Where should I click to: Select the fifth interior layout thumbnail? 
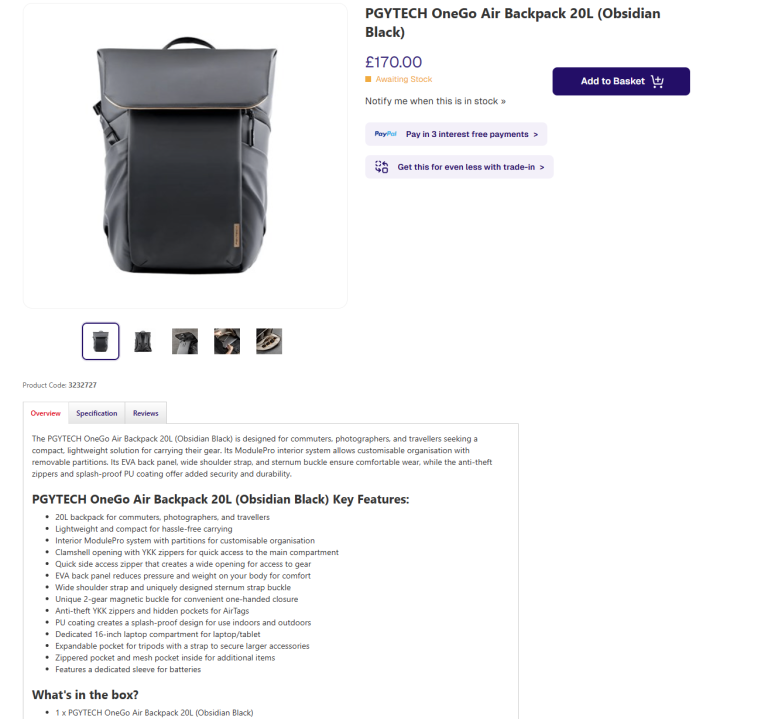pyautogui.click(x=269, y=341)
